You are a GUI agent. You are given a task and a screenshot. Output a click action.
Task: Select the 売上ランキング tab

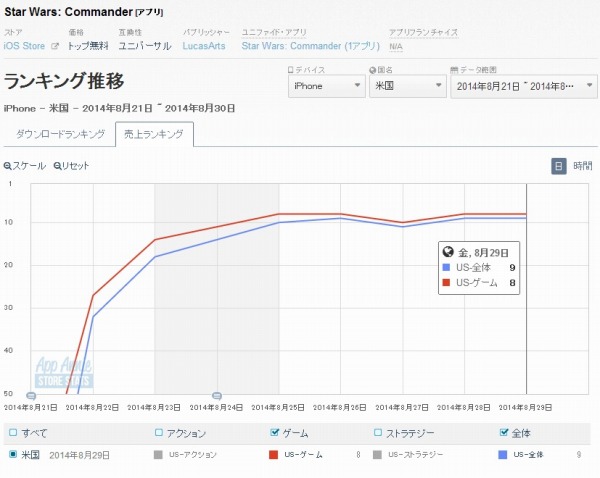(154, 134)
